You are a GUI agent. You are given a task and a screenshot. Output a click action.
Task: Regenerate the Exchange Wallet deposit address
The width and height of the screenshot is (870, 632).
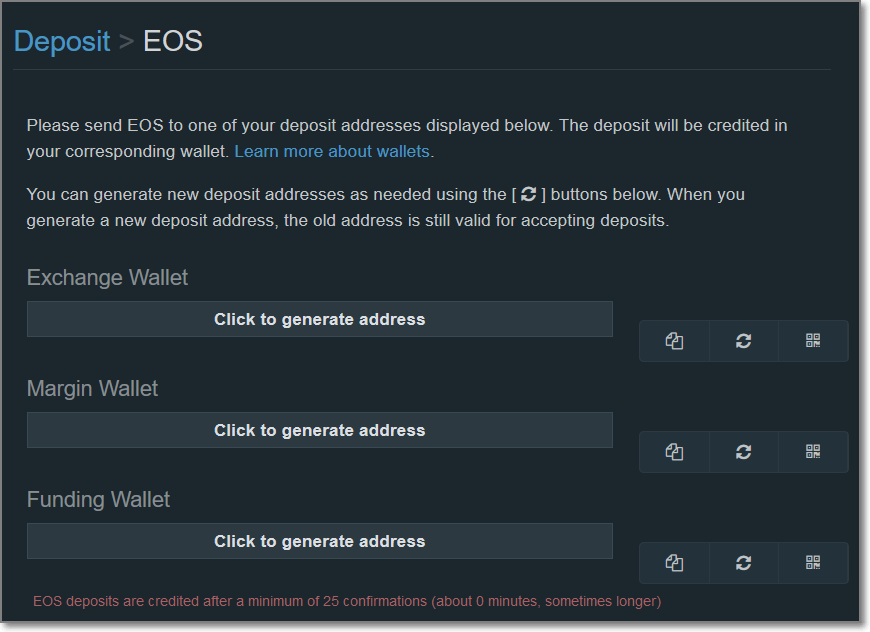(743, 341)
